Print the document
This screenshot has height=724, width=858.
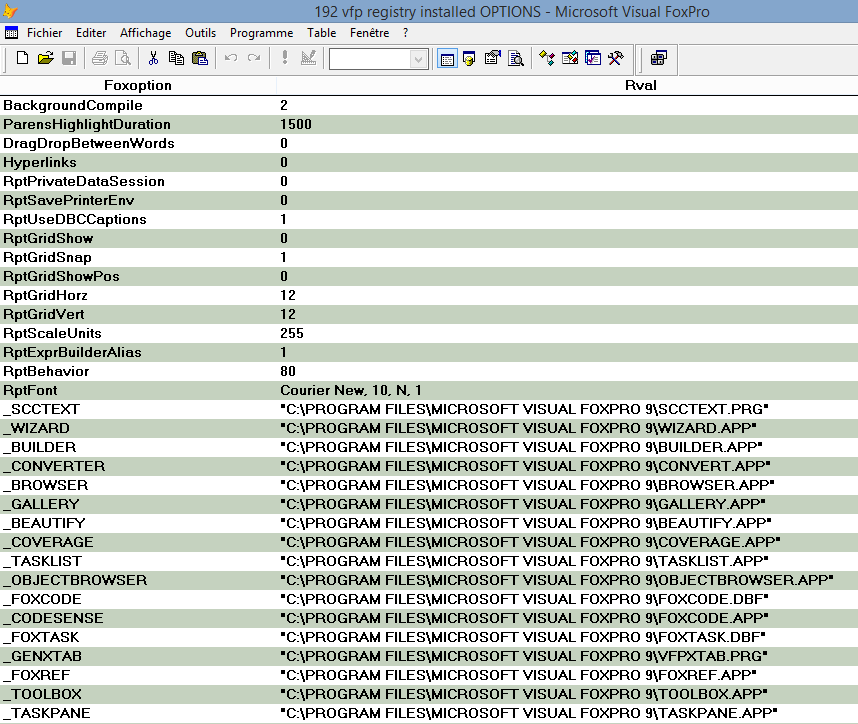99,58
